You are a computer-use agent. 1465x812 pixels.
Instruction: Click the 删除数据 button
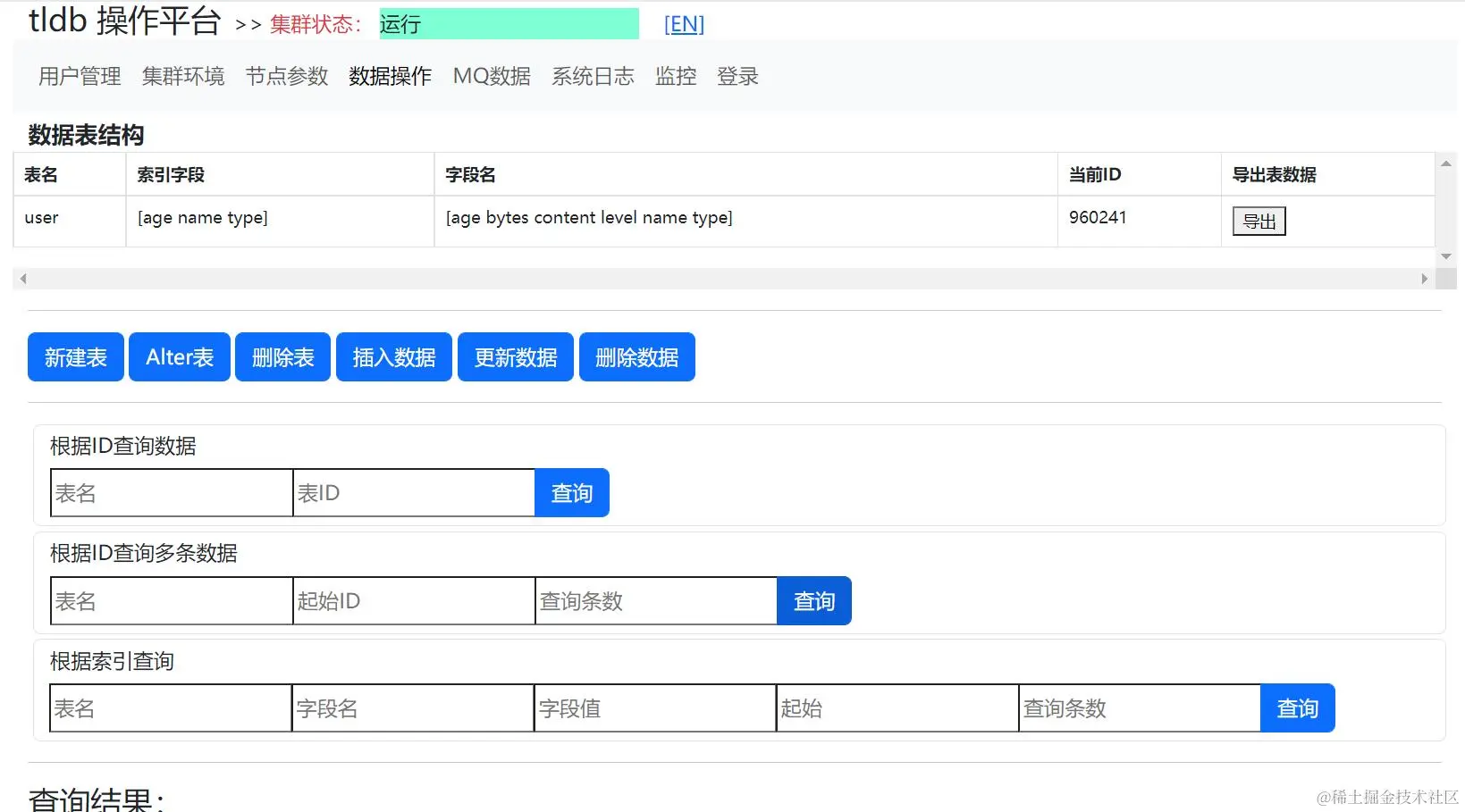point(637,357)
